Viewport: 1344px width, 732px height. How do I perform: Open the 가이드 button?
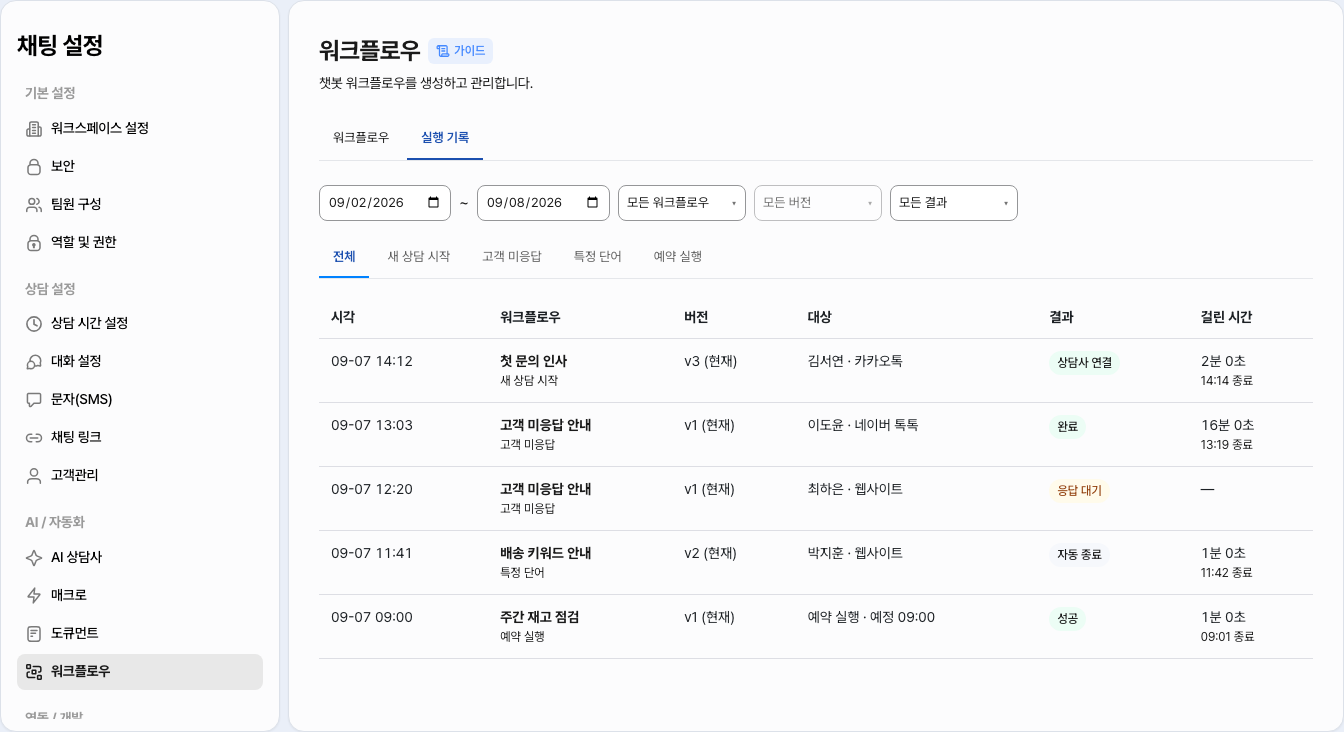click(460, 51)
